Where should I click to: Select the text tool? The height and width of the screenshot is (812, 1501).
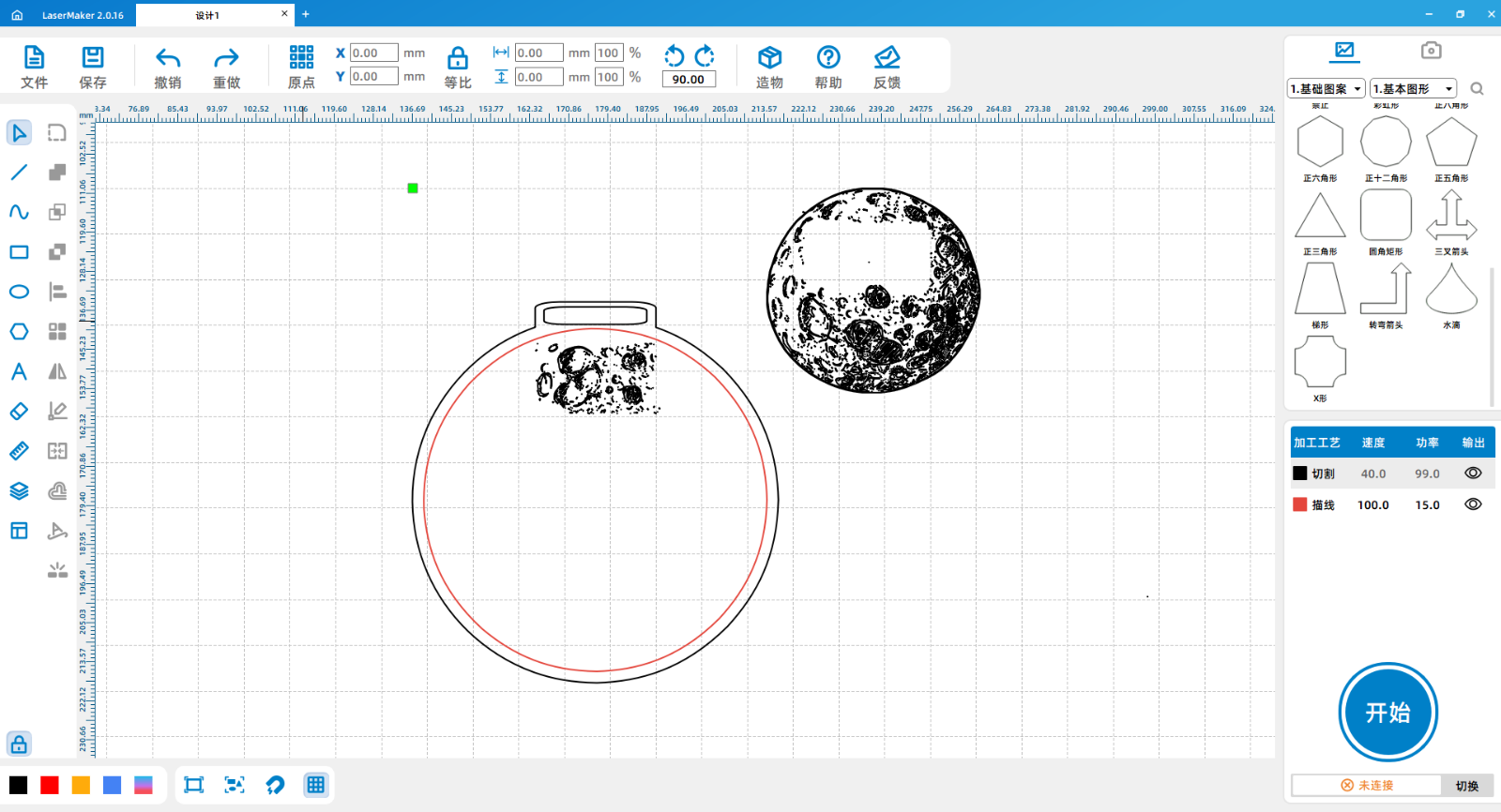pos(19,371)
